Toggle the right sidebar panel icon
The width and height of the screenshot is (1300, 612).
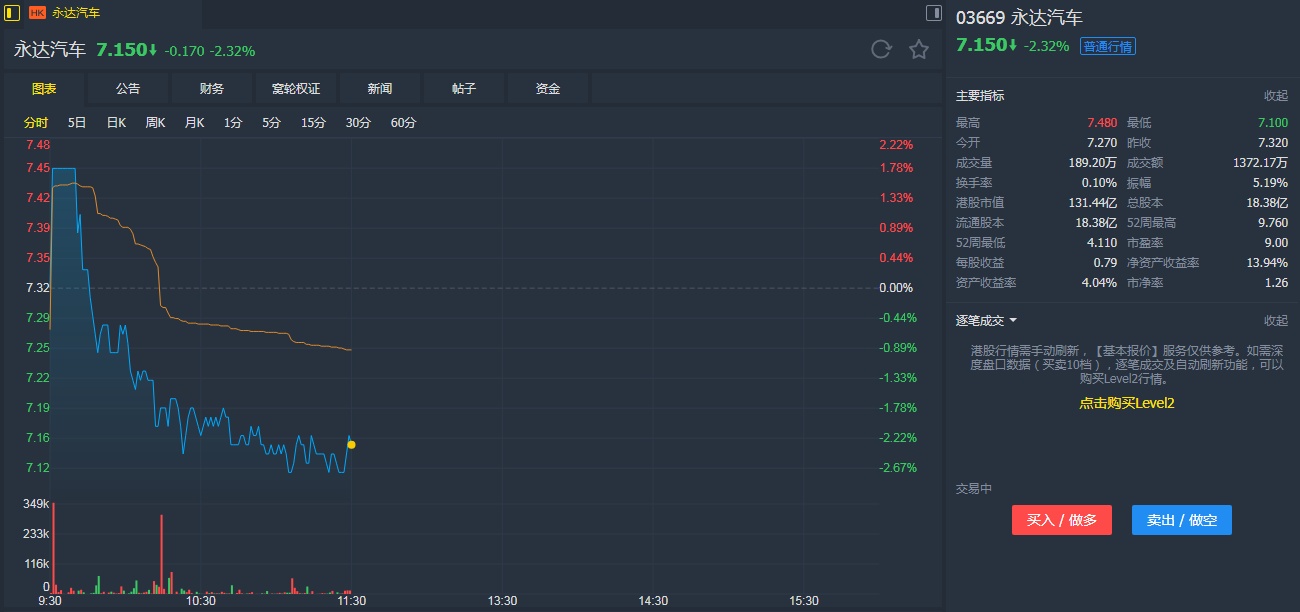point(934,13)
